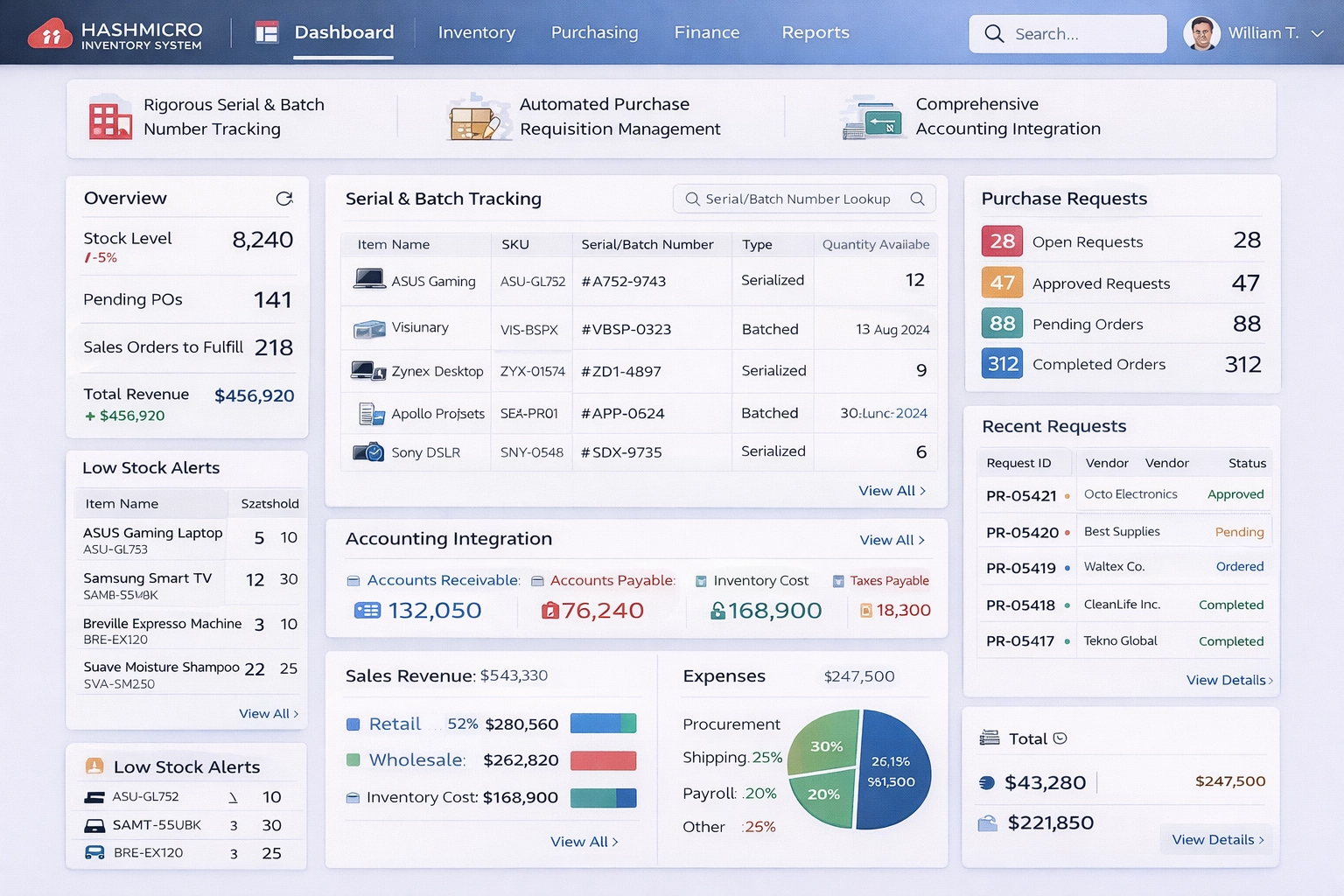
Task: Click the HashMicro logo icon
Action: 50,33
